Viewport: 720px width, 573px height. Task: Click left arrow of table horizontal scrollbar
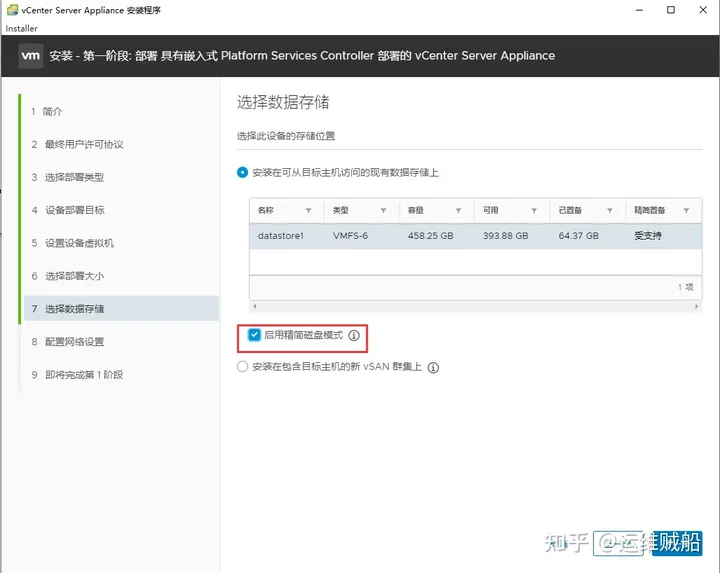point(253,306)
